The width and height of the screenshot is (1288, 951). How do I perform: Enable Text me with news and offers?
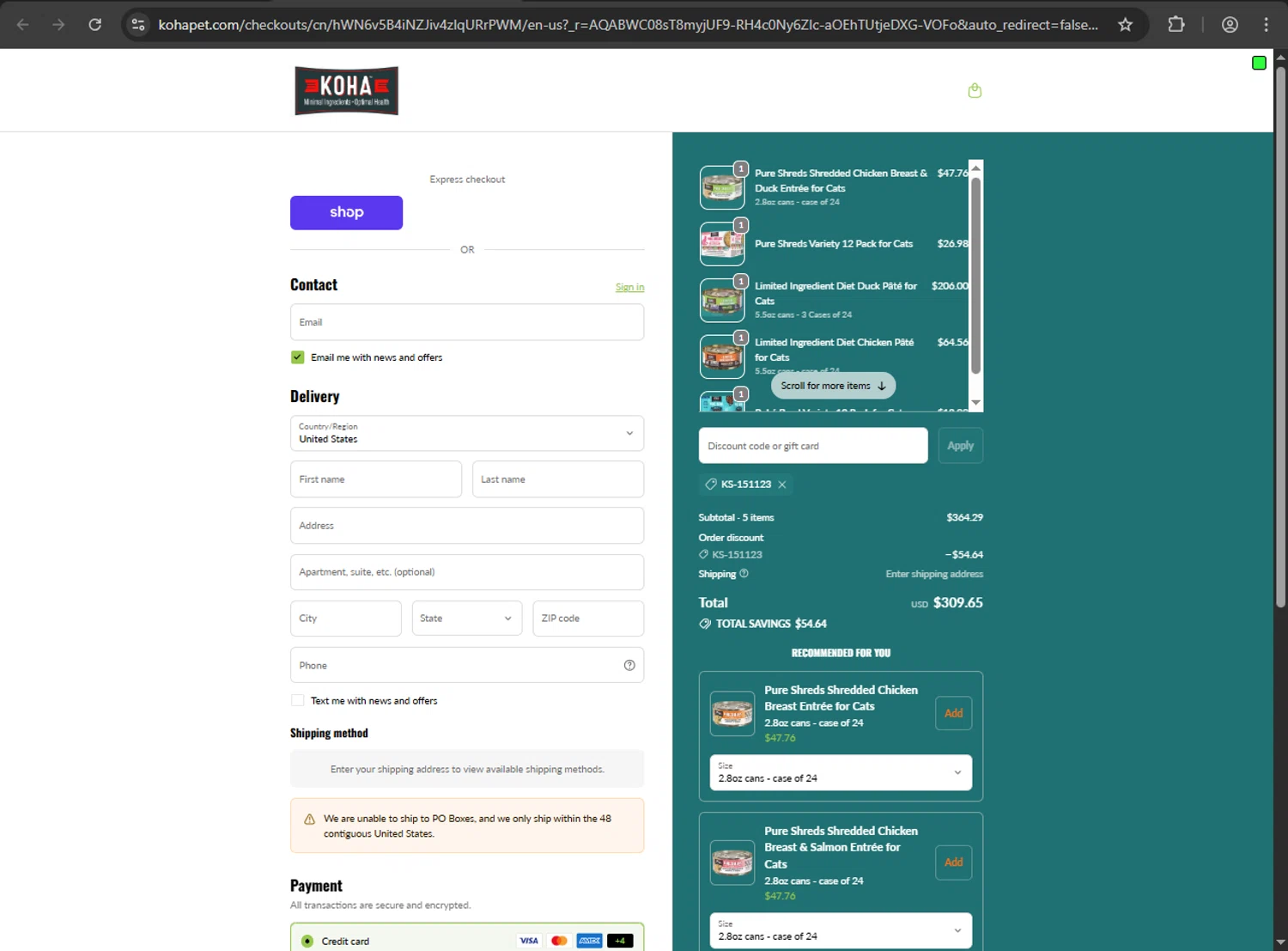(x=297, y=701)
